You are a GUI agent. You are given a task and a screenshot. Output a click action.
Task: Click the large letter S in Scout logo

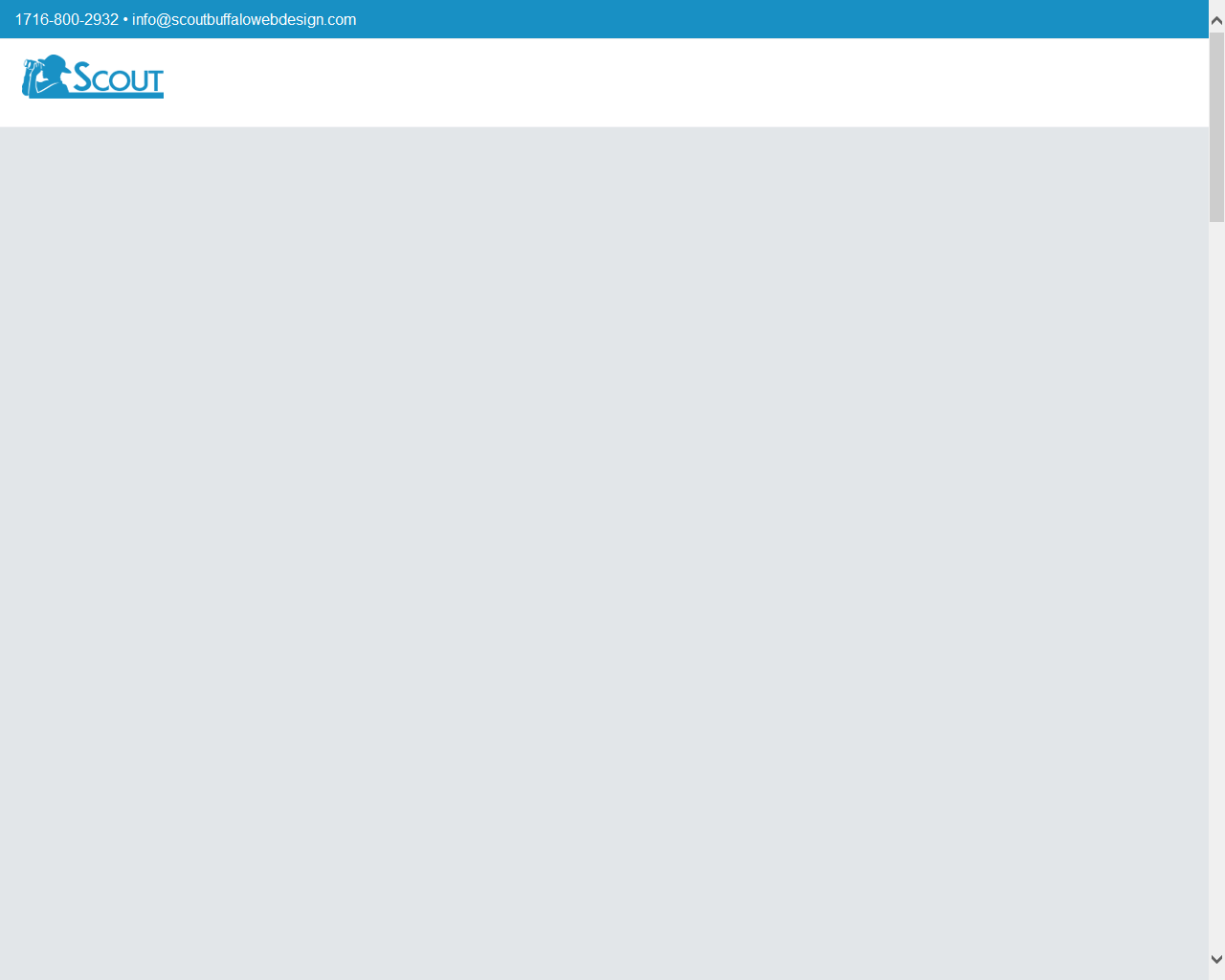[83, 77]
